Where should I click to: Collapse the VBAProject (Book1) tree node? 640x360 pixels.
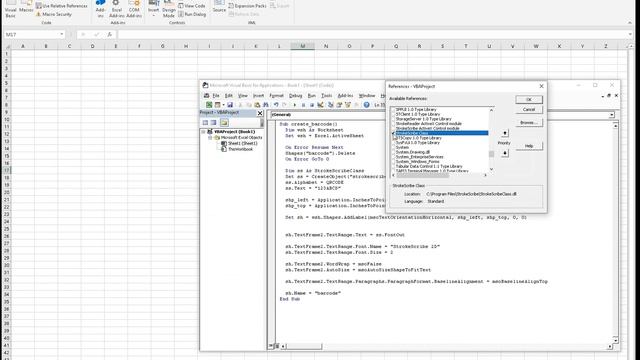click(203, 132)
